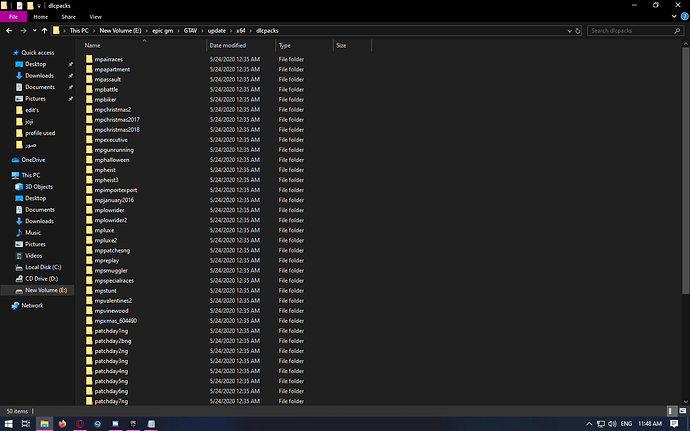Select the mpchristmas2018 folder row
The height and width of the screenshot is (431, 690).
click(x=117, y=129)
